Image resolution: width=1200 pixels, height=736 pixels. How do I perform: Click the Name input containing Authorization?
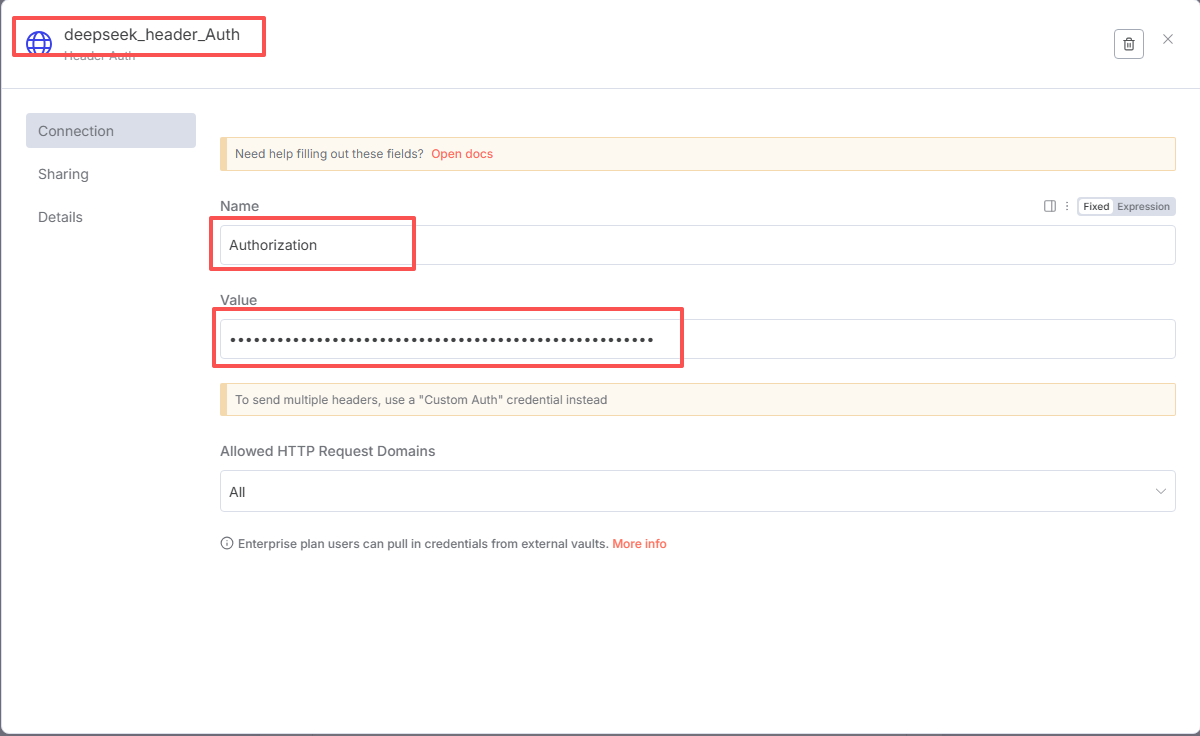click(x=698, y=245)
